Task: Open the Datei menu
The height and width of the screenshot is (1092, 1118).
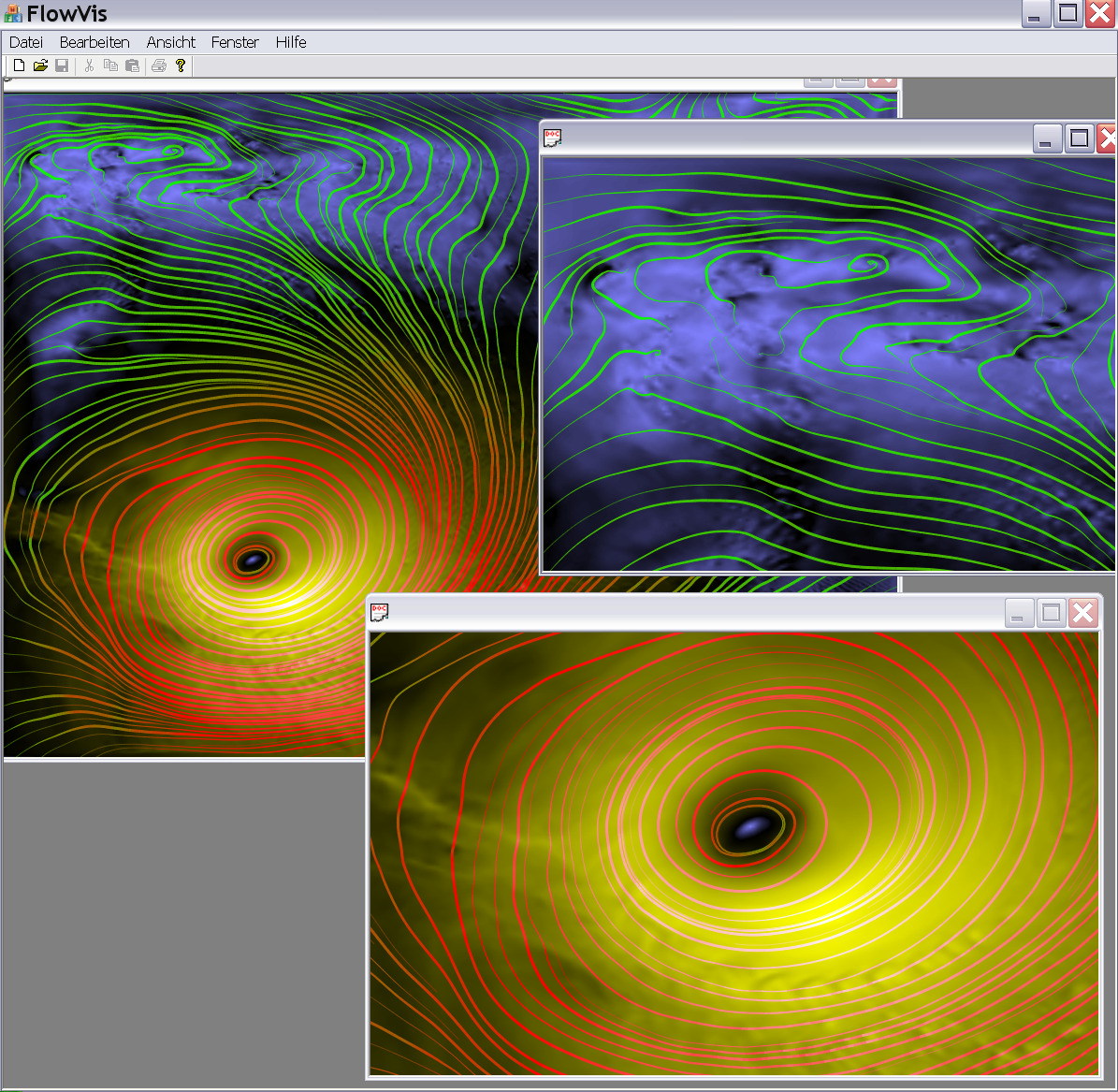Action: click(26, 42)
